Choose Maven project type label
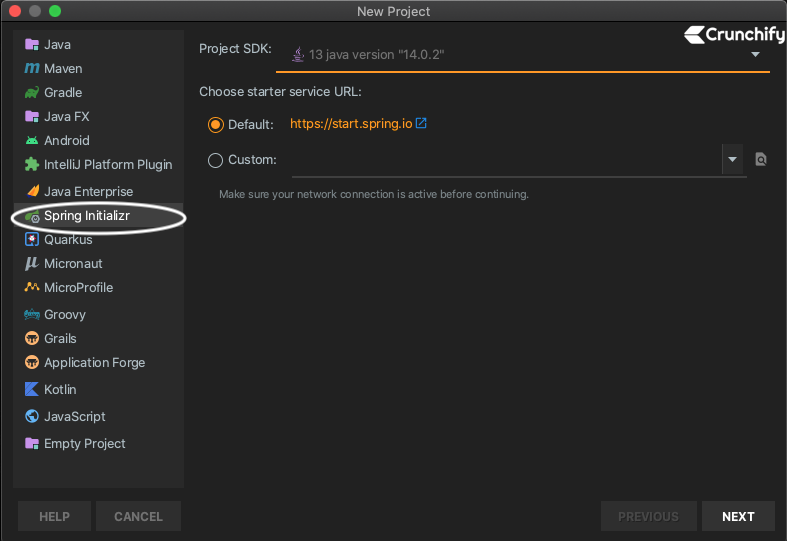 coord(63,68)
